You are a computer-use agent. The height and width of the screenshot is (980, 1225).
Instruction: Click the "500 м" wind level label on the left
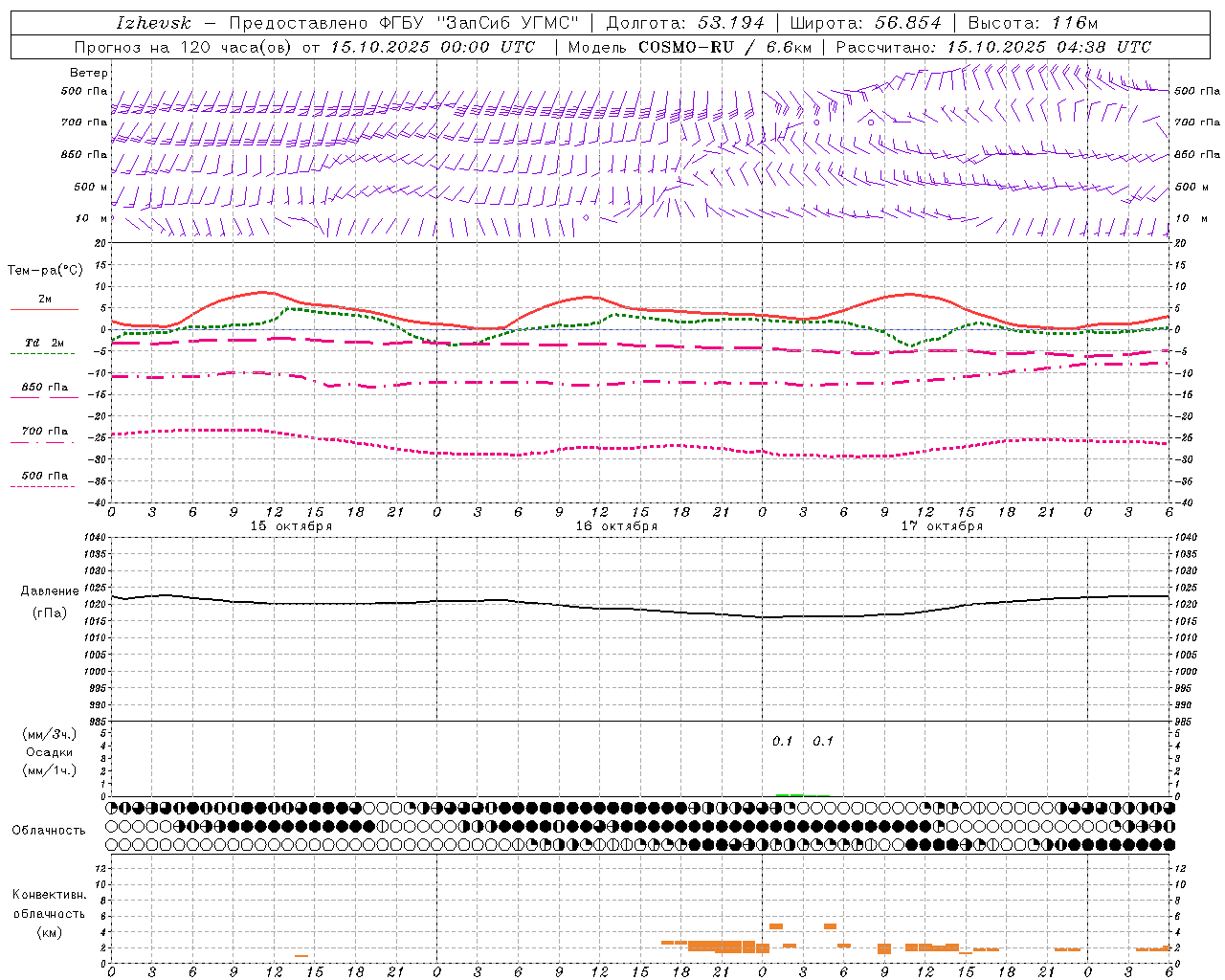[91, 187]
